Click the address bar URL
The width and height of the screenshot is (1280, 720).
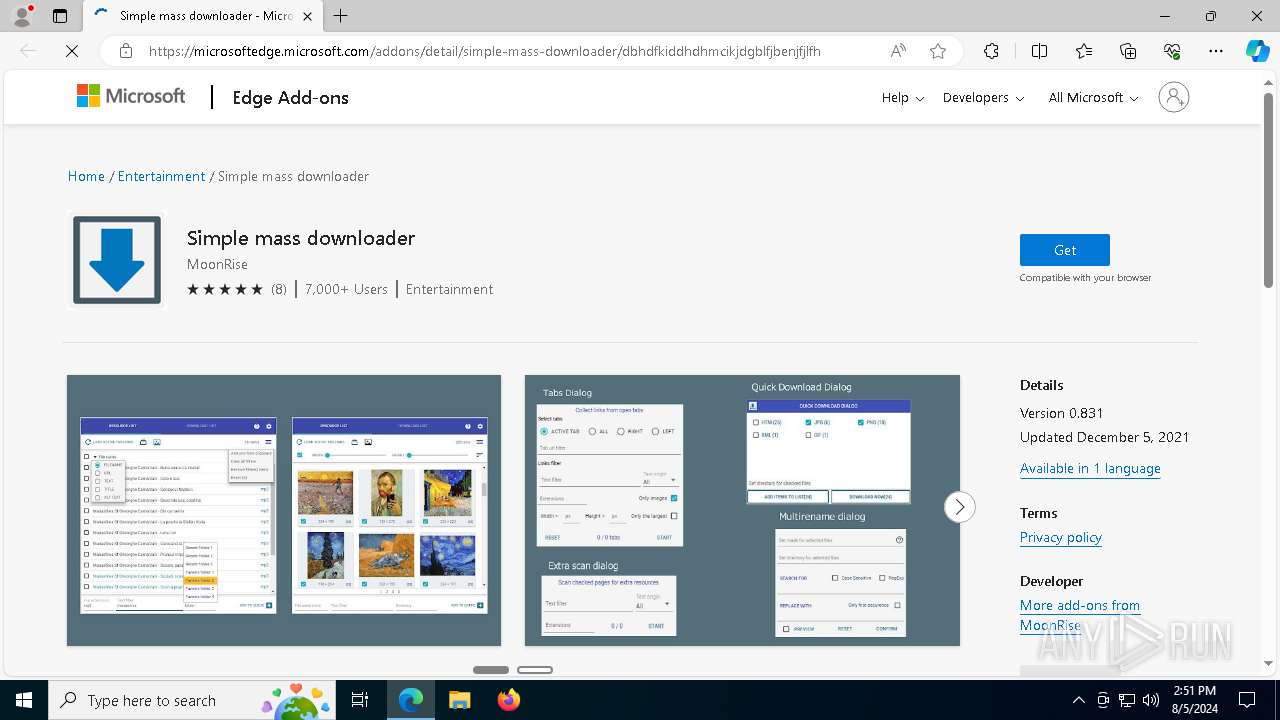485,51
